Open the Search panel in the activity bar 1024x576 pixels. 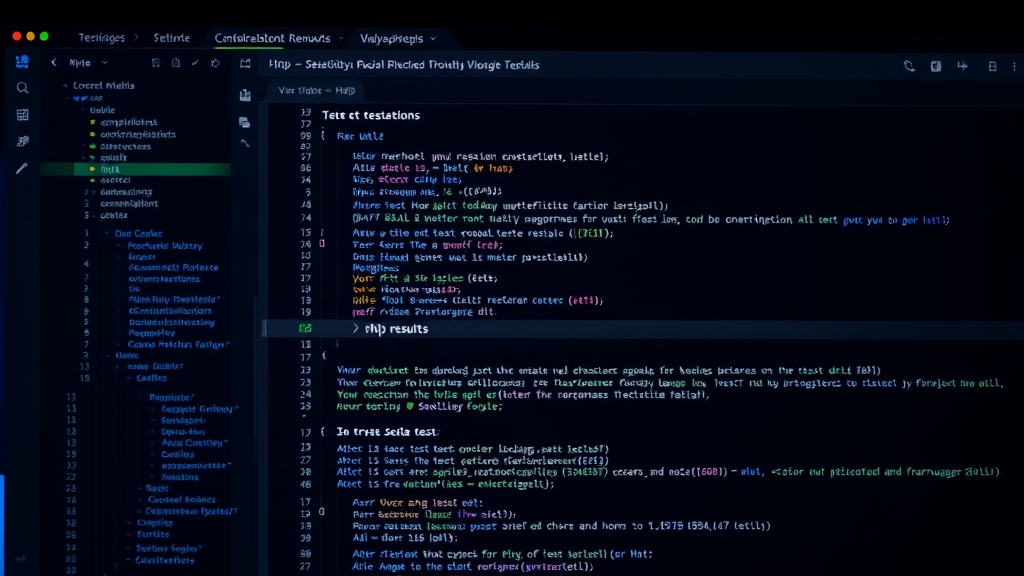pos(22,88)
